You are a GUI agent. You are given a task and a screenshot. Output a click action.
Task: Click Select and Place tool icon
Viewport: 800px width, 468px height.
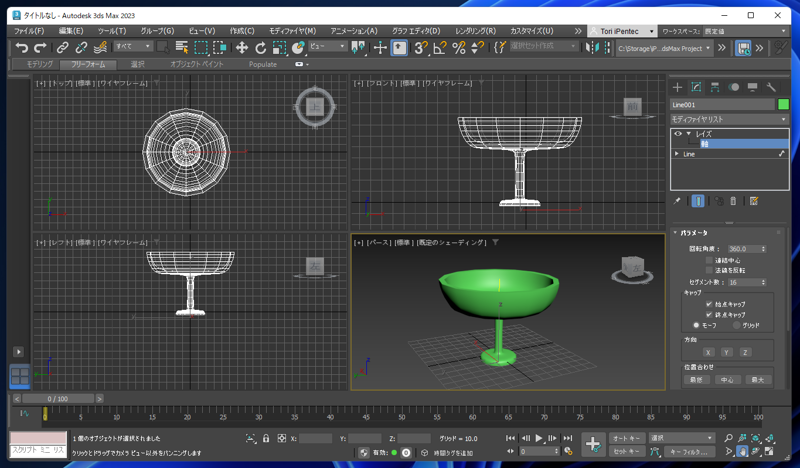(x=298, y=47)
